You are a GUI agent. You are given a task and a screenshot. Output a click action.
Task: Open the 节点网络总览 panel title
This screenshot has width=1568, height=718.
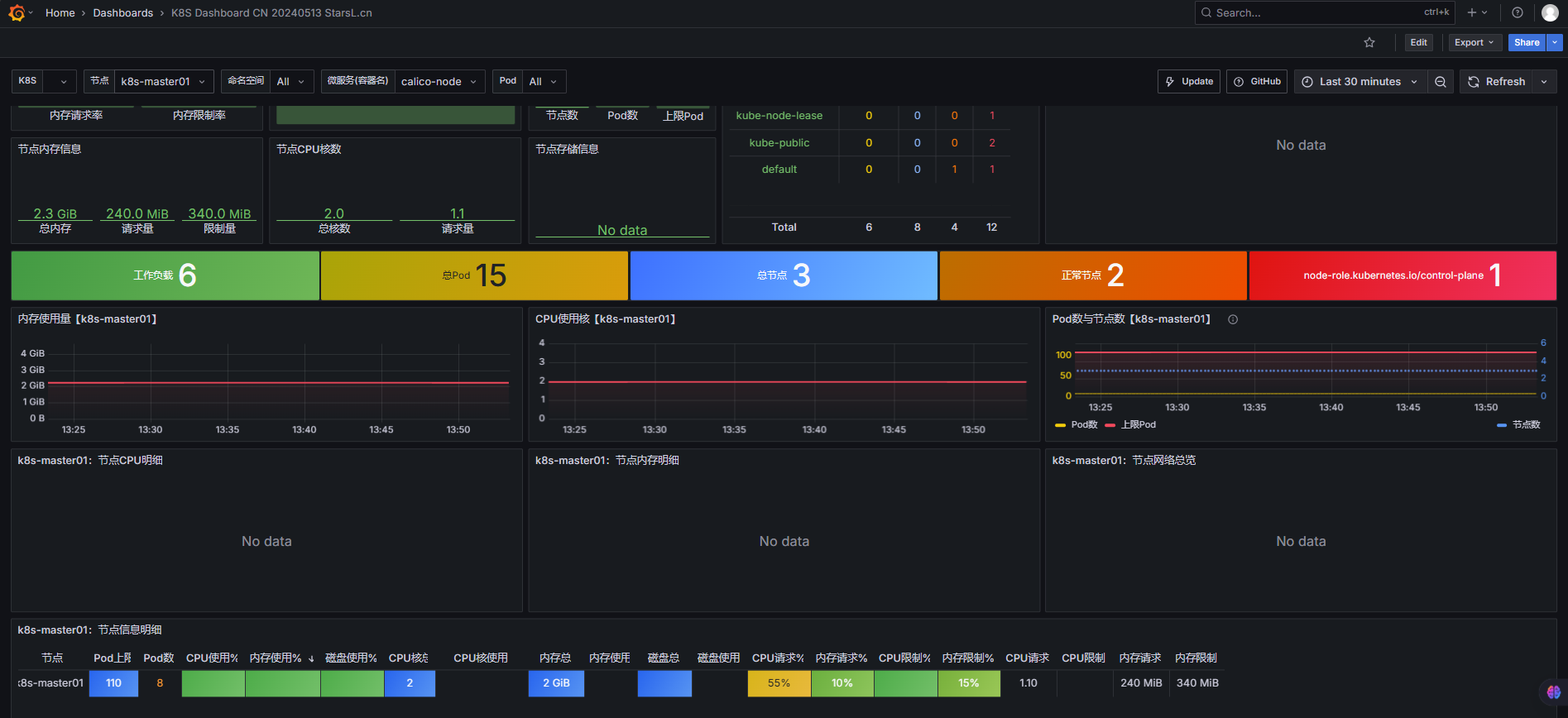point(1124,460)
